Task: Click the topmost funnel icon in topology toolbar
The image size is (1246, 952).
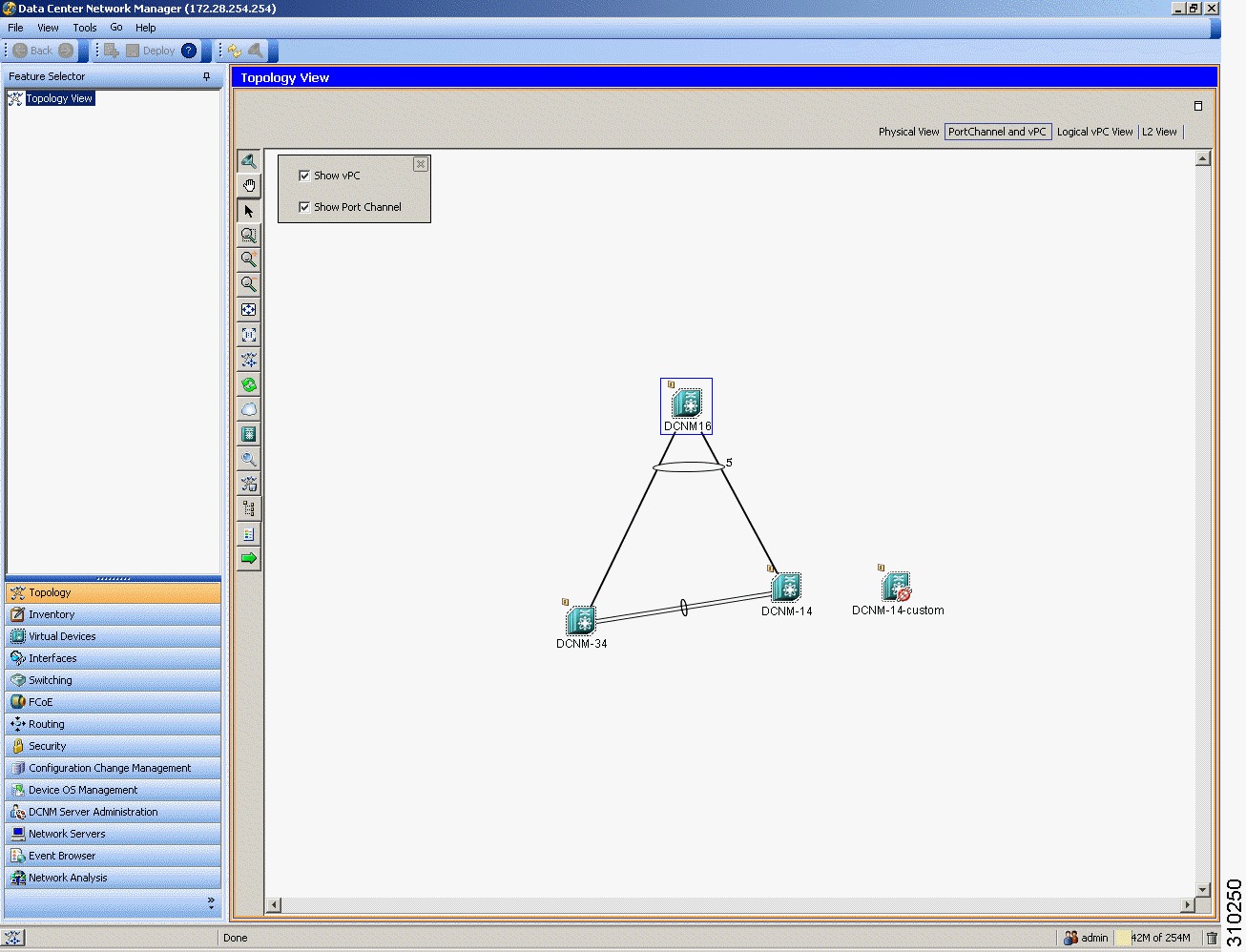Action: (x=249, y=160)
